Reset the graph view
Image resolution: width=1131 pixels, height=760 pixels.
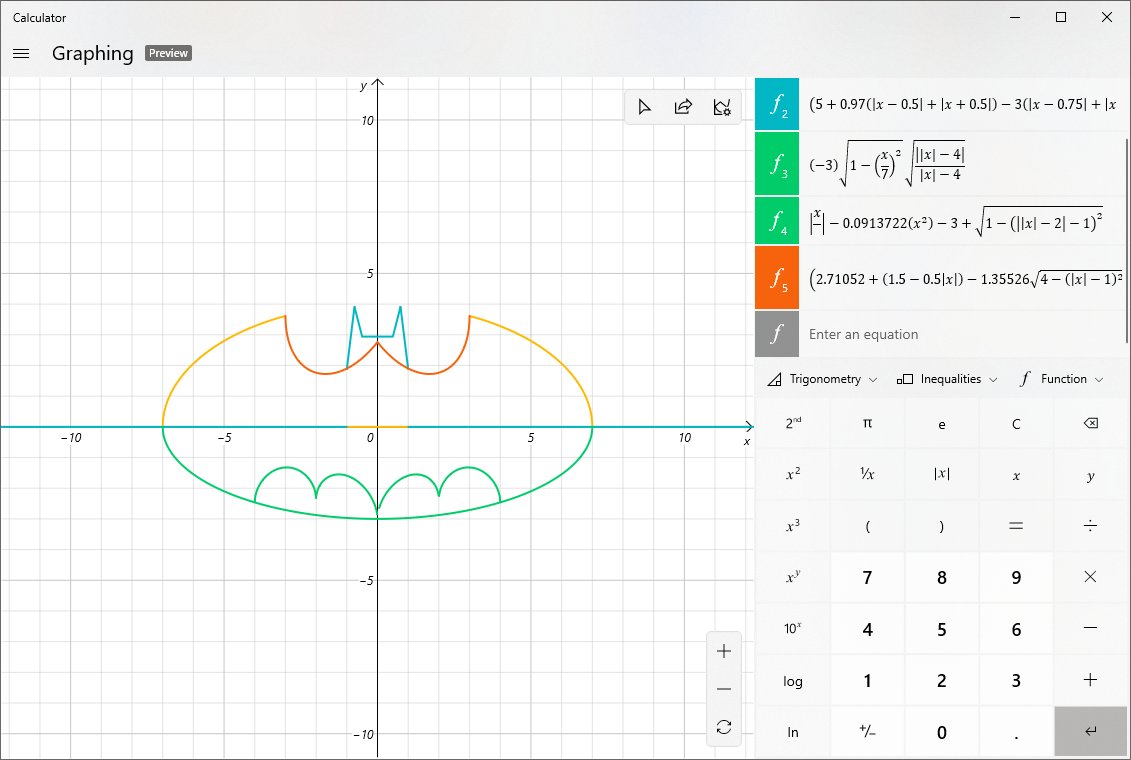tap(723, 727)
